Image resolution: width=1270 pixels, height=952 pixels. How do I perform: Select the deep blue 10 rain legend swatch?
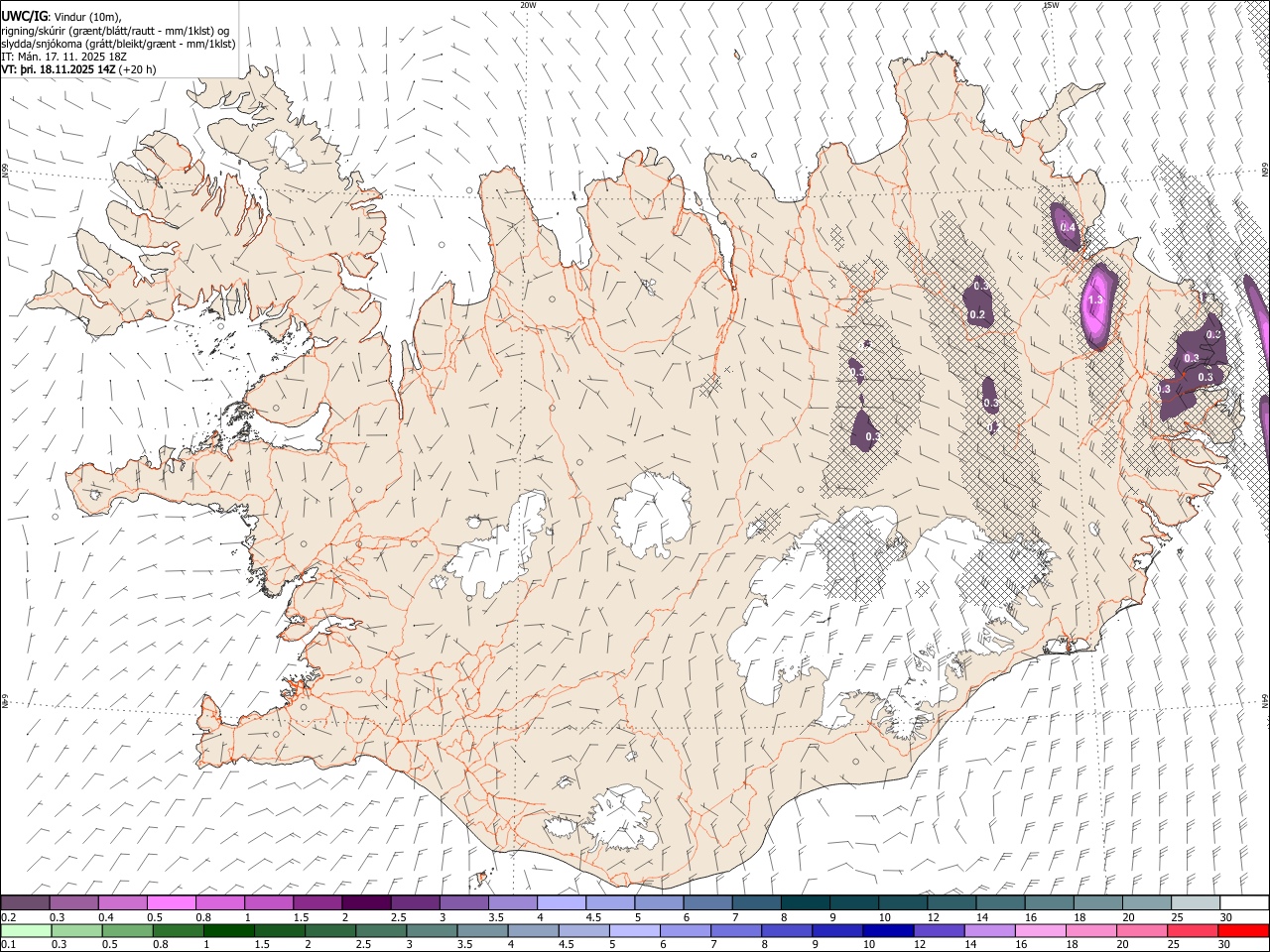(x=887, y=930)
